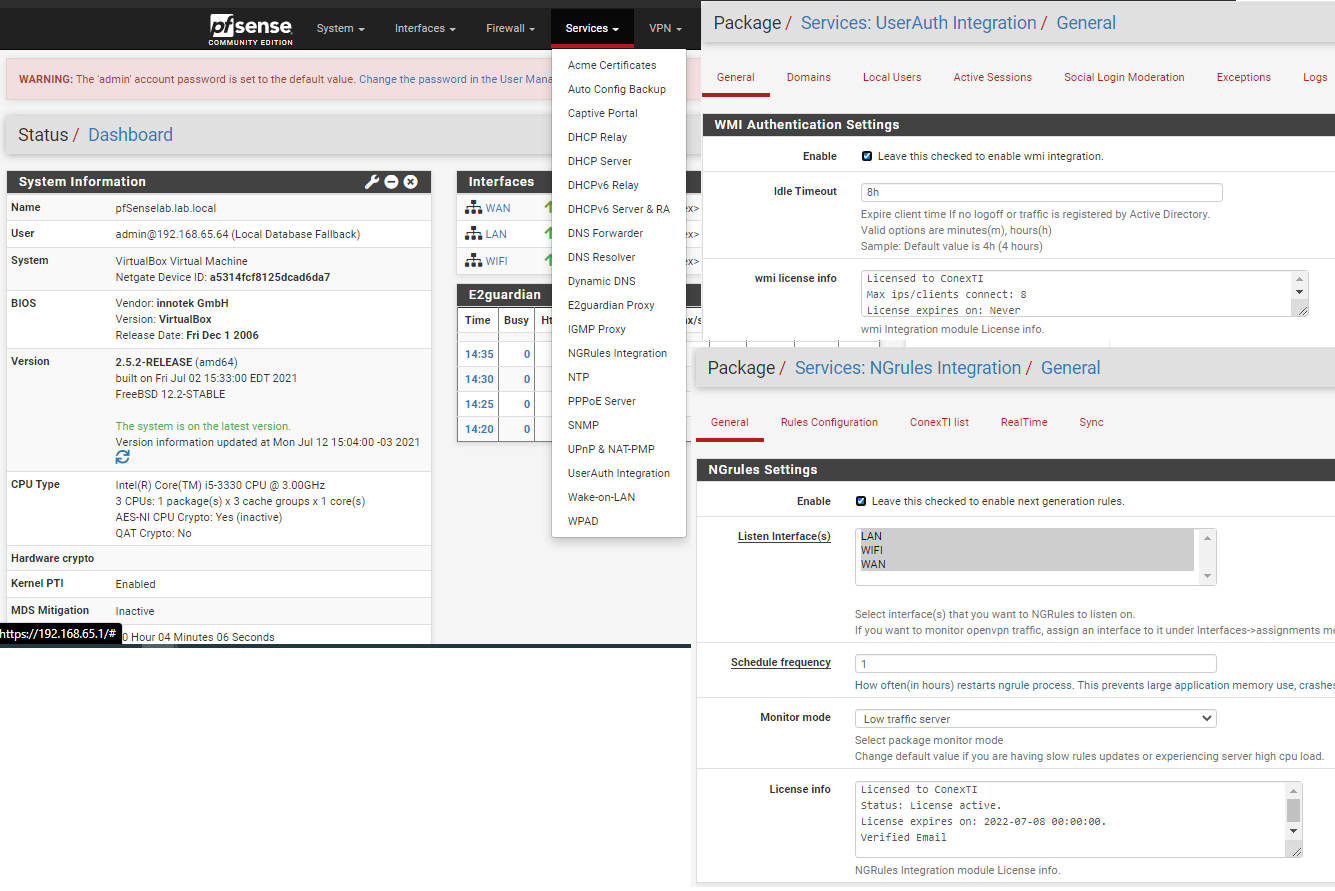Select LAN in Listen Interface(s) list
The width and height of the screenshot is (1335, 891).
click(1027, 536)
